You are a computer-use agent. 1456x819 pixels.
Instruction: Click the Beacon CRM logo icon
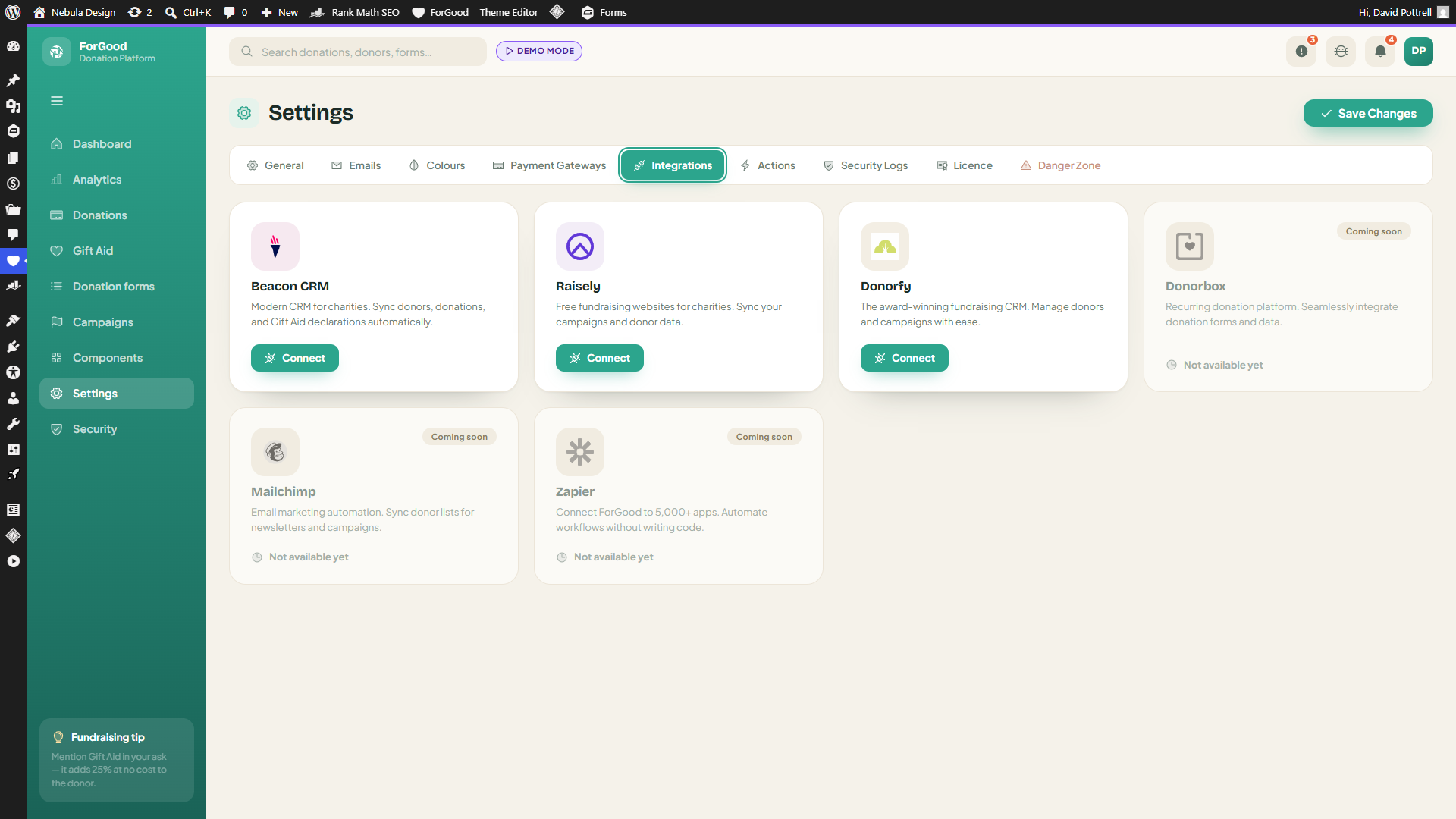[x=275, y=246]
